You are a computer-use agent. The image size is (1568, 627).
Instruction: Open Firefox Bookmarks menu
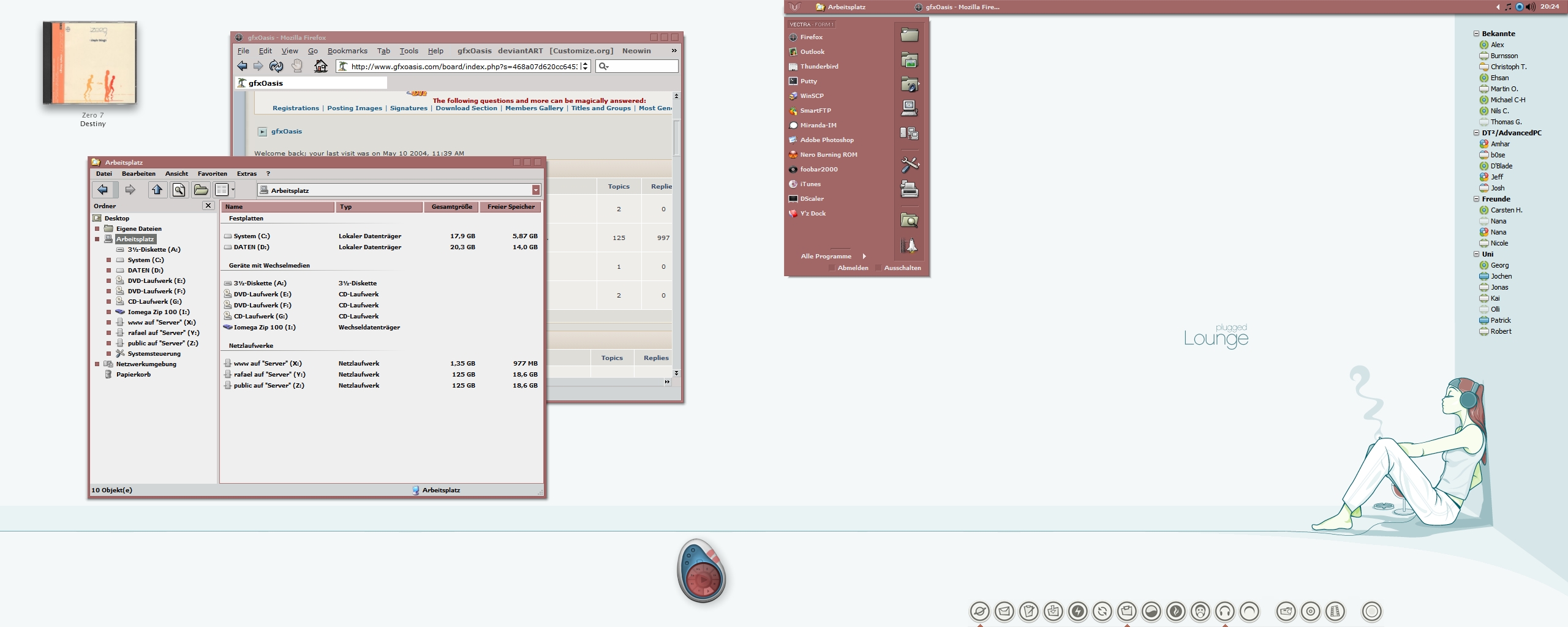point(347,51)
